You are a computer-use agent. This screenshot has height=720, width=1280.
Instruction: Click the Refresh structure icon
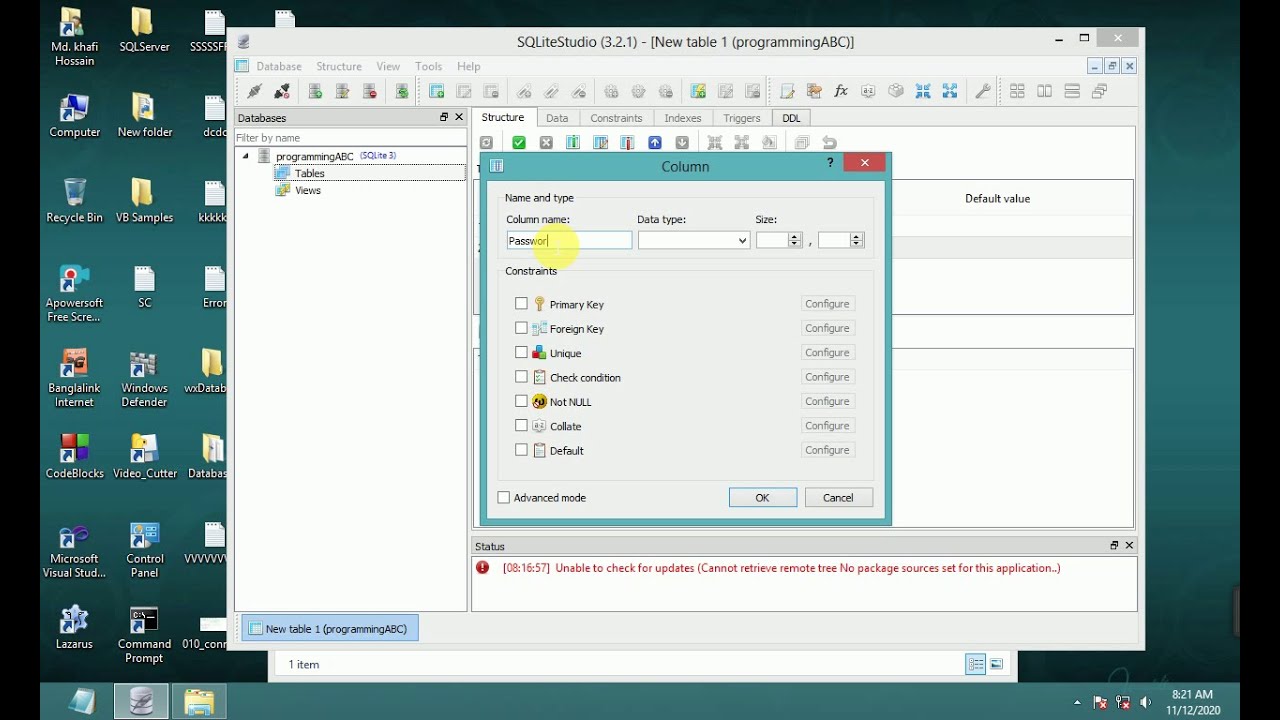click(486, 143)
